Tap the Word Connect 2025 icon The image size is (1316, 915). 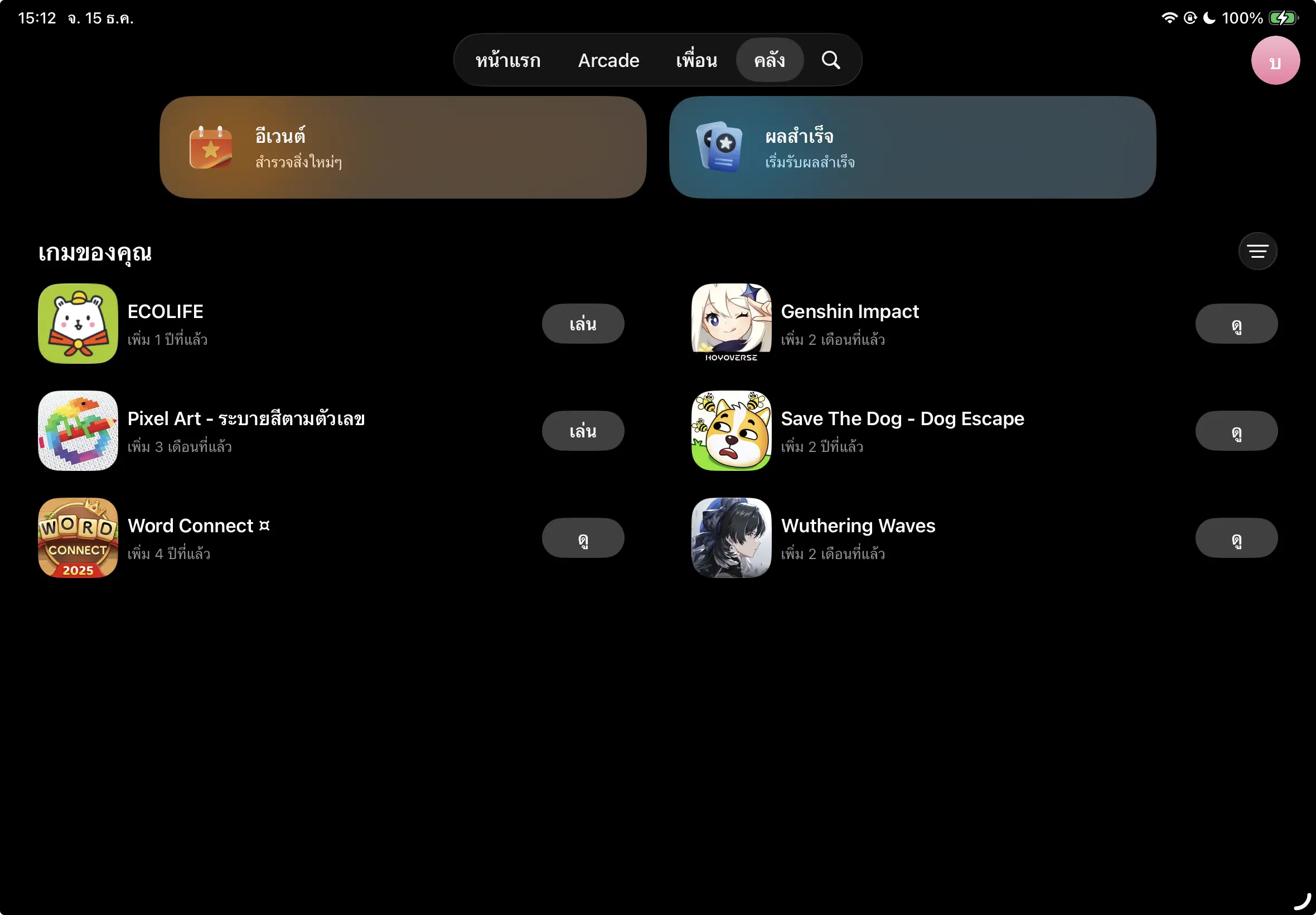[78, 538]
